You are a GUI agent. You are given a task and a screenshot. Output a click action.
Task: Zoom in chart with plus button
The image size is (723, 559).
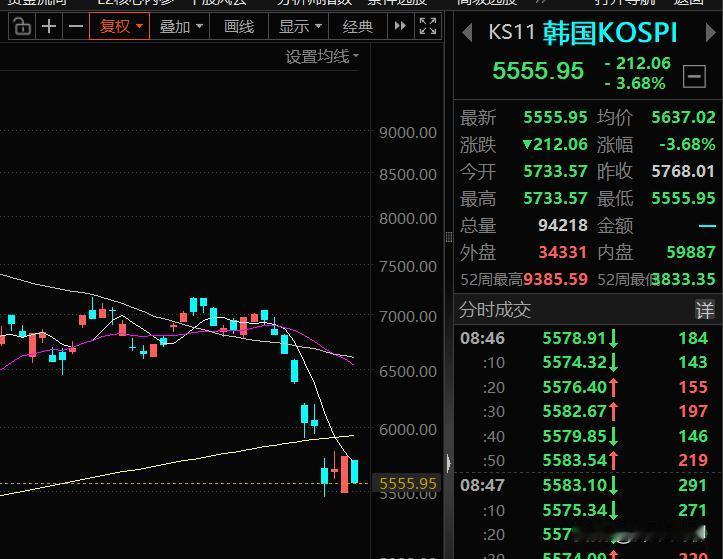[49, 26]
